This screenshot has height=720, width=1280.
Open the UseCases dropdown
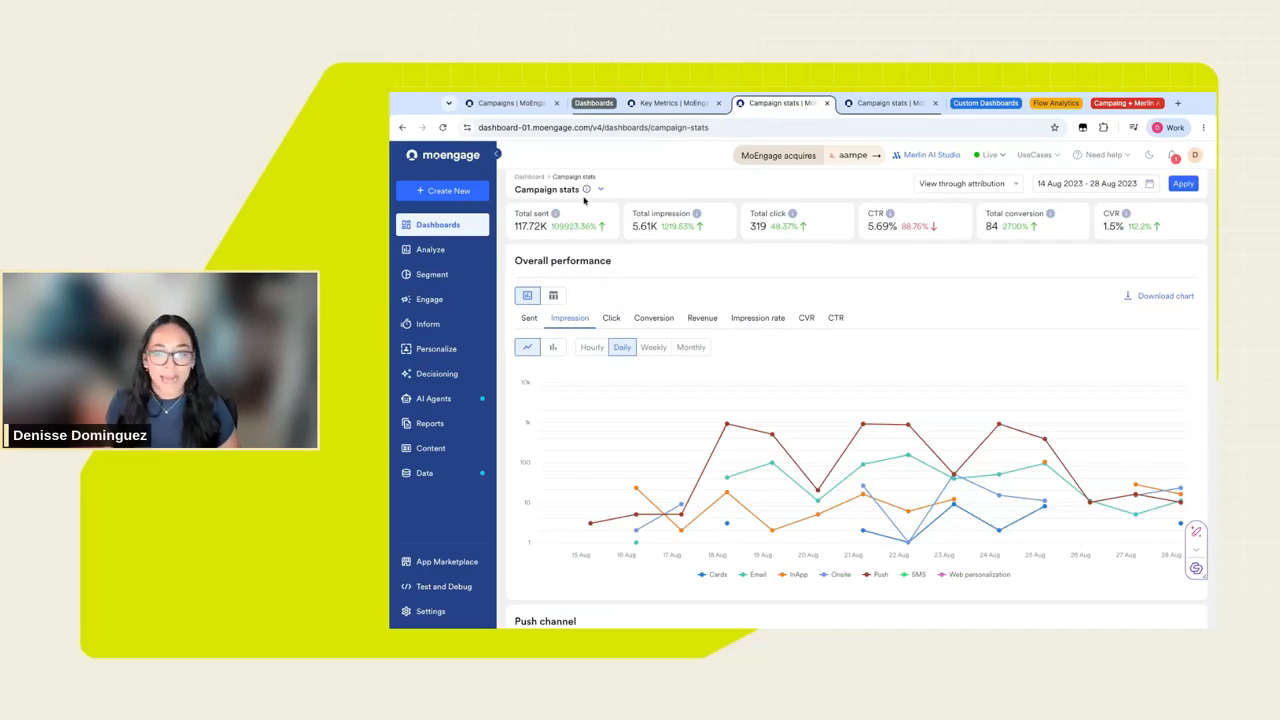(x=1038, y=155)
